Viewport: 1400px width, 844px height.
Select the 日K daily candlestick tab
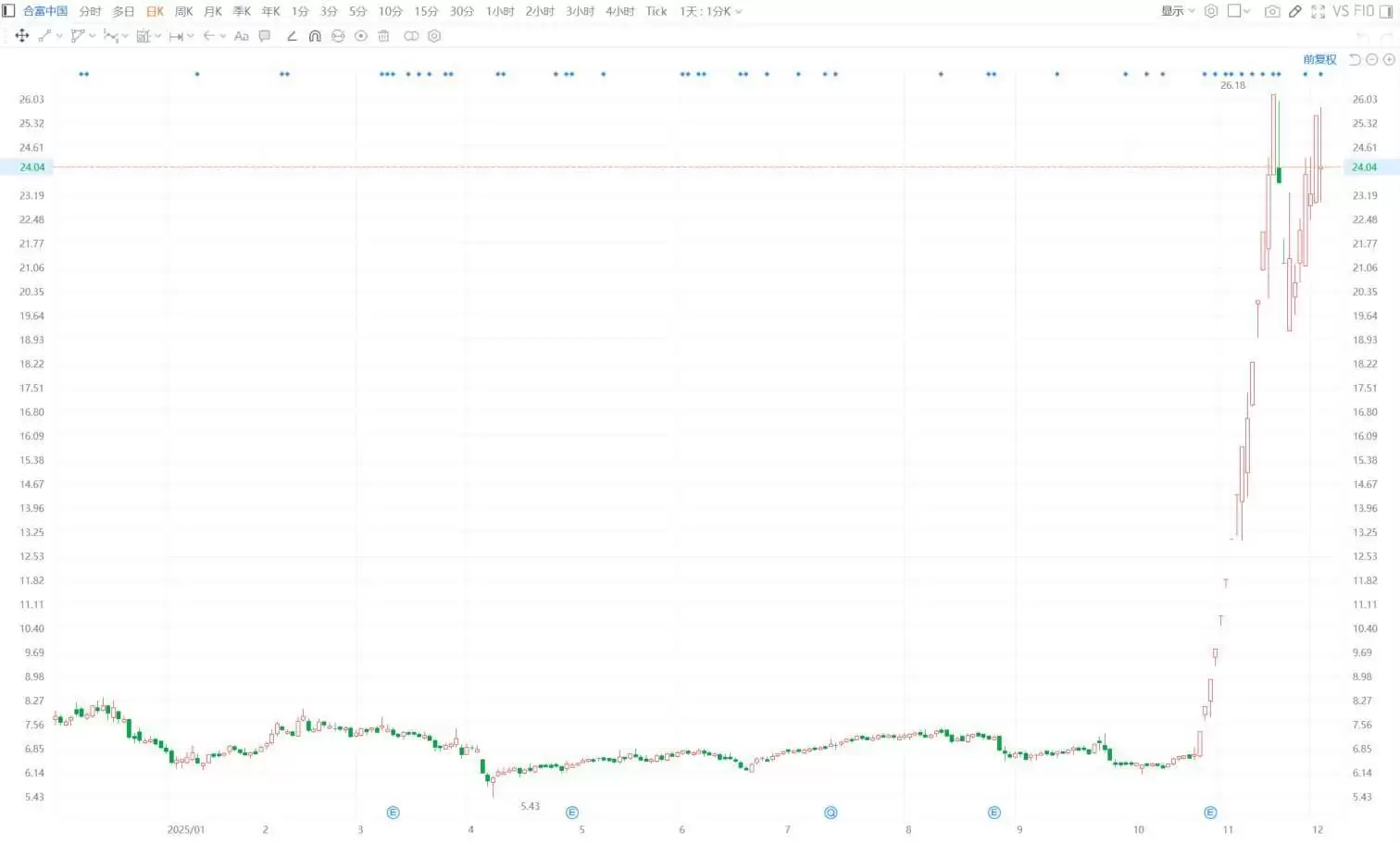(x=155, y=11)
